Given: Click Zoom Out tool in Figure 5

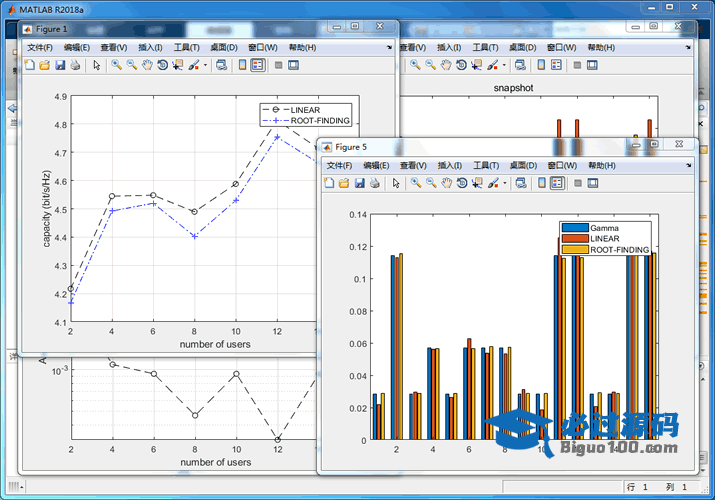Looking at the screenshot, I should click(x=431, y=183).
